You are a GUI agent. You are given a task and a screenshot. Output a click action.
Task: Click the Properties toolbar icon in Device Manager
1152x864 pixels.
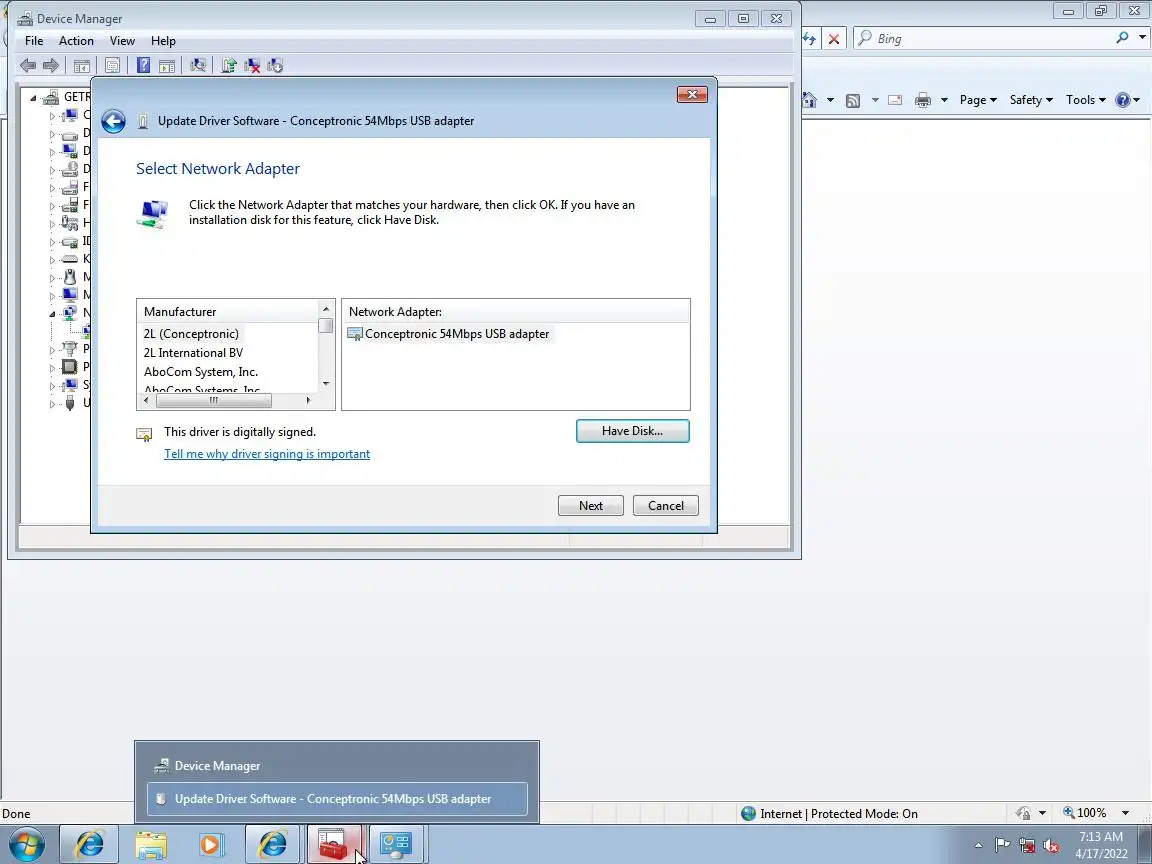[x=112, y=65]
